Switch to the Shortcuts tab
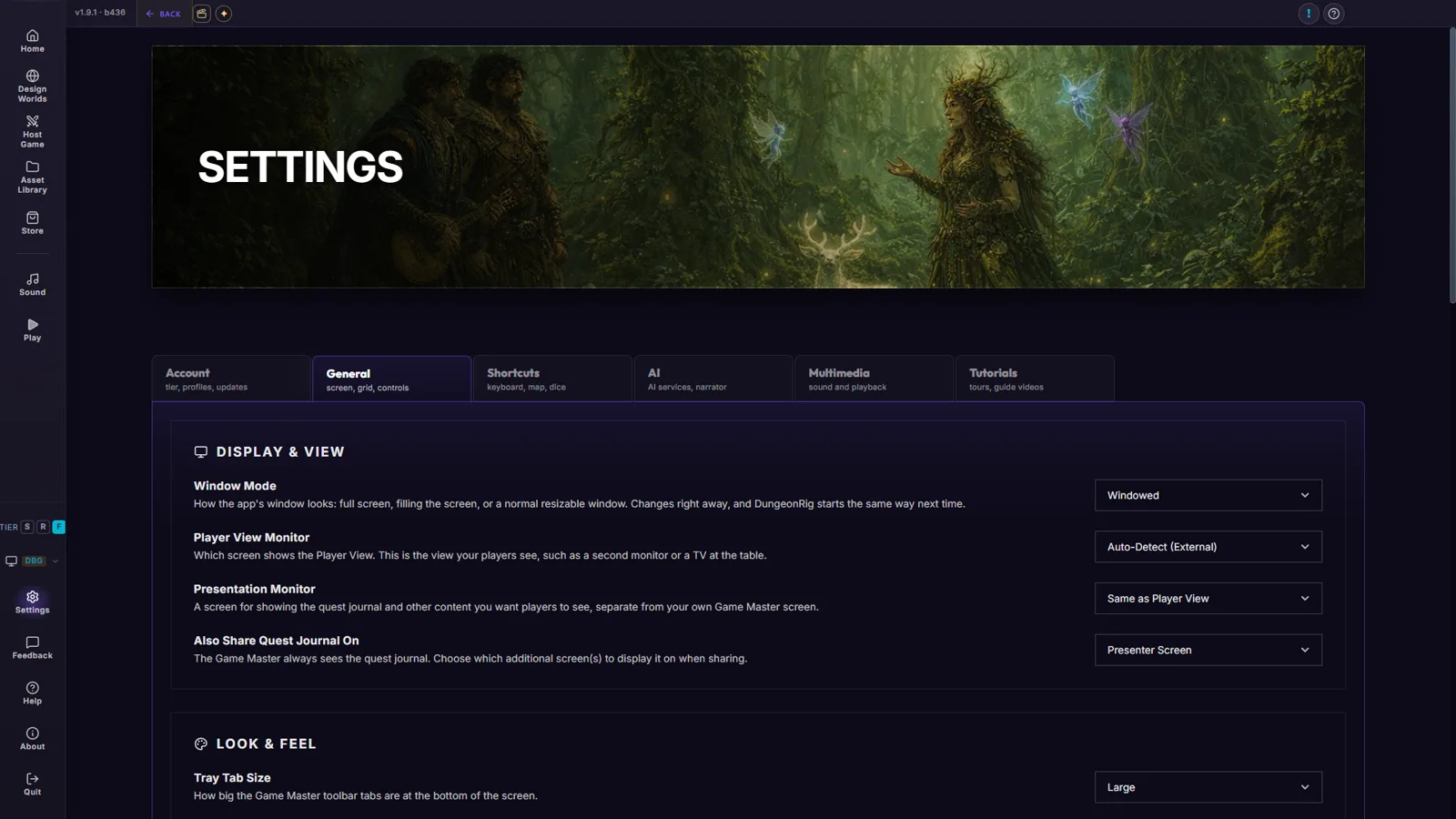This screenshot has width=1456, height=819. click(x=552, y=379)
